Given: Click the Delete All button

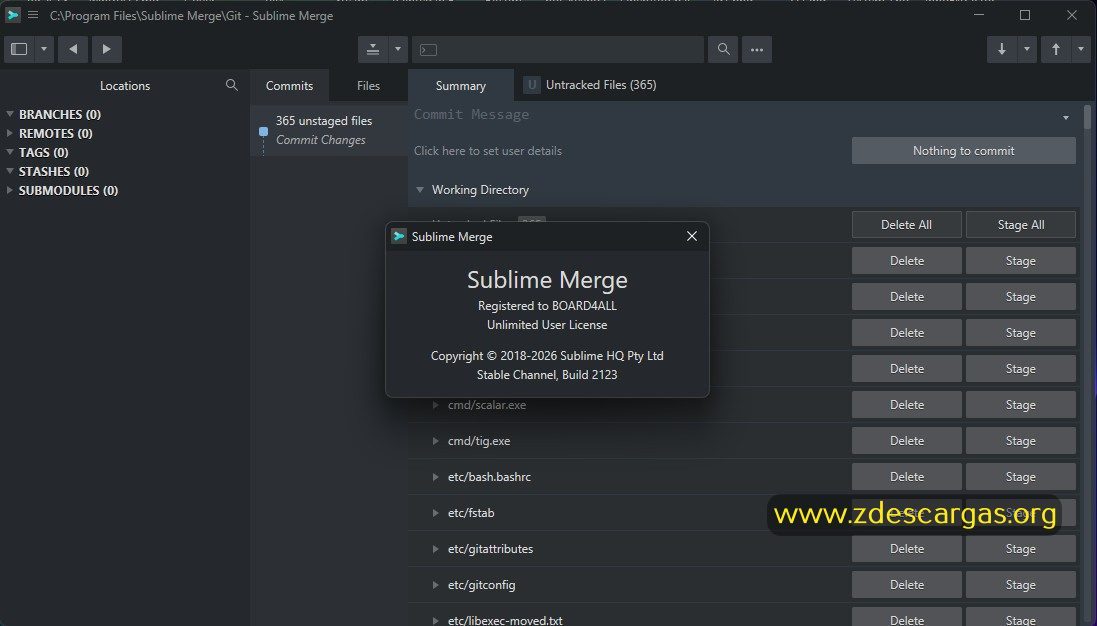Looking at the screenshot, I should (x=906, y=225).
